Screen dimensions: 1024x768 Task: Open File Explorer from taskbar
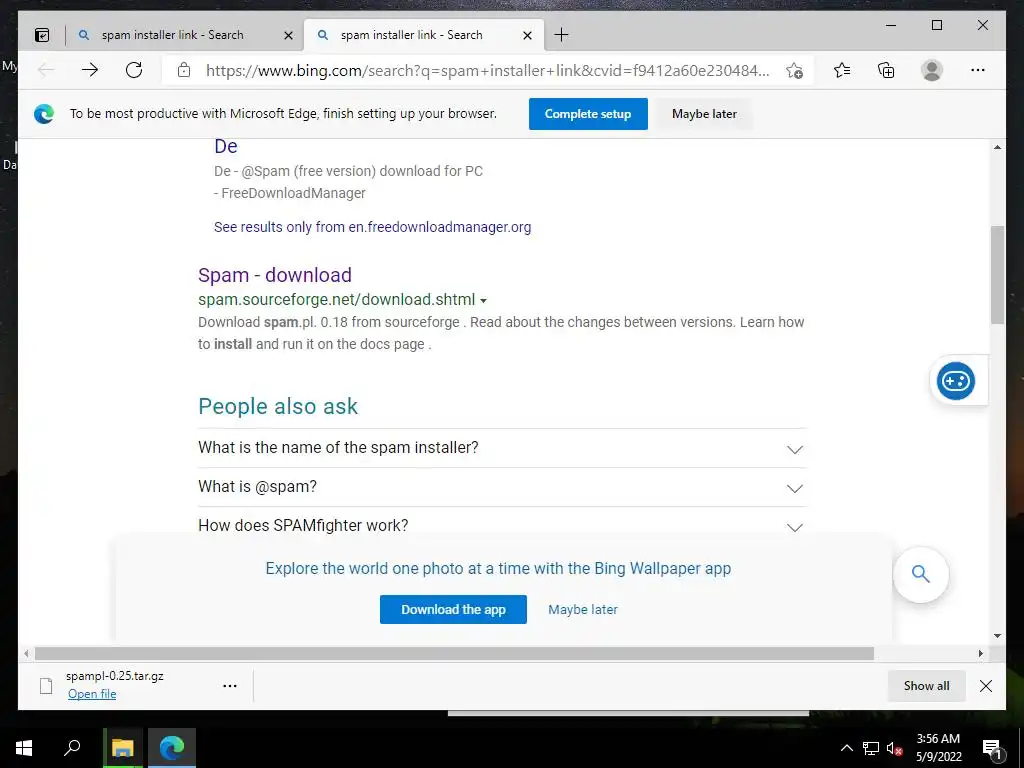click(x=123, y=748)
